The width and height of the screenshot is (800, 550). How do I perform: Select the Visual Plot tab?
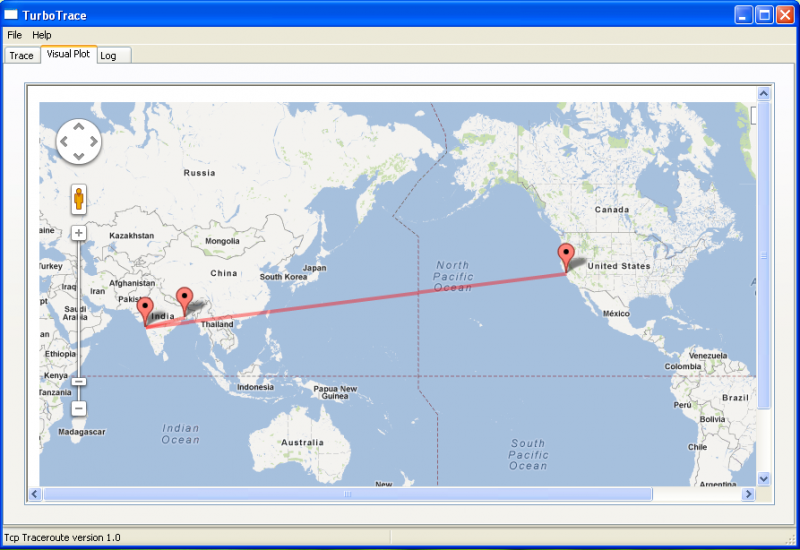point(68,54)
